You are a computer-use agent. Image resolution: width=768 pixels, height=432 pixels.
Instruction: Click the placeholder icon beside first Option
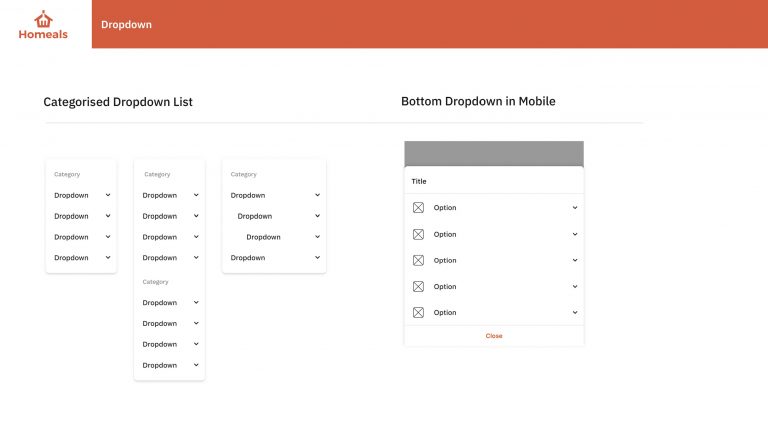pos(418,208)
